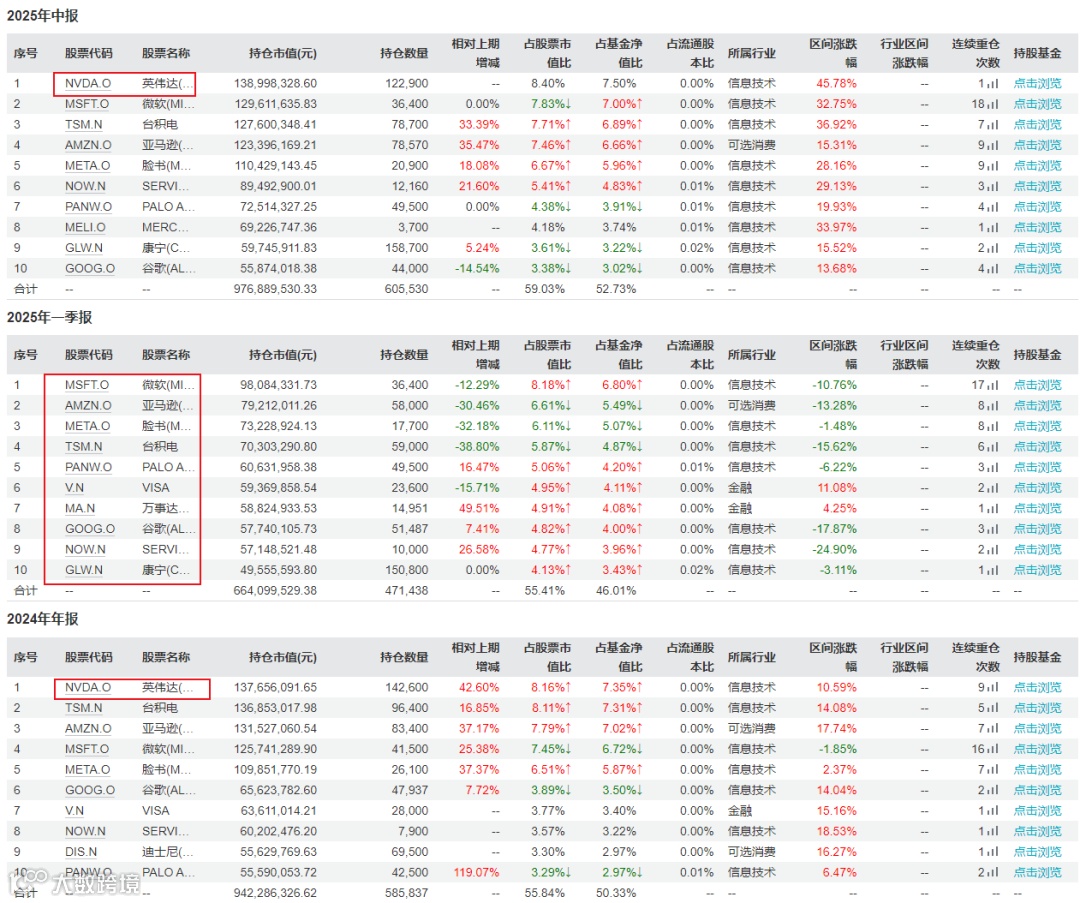Click 点击浏览 in the MA.N row

[1037, 508]
